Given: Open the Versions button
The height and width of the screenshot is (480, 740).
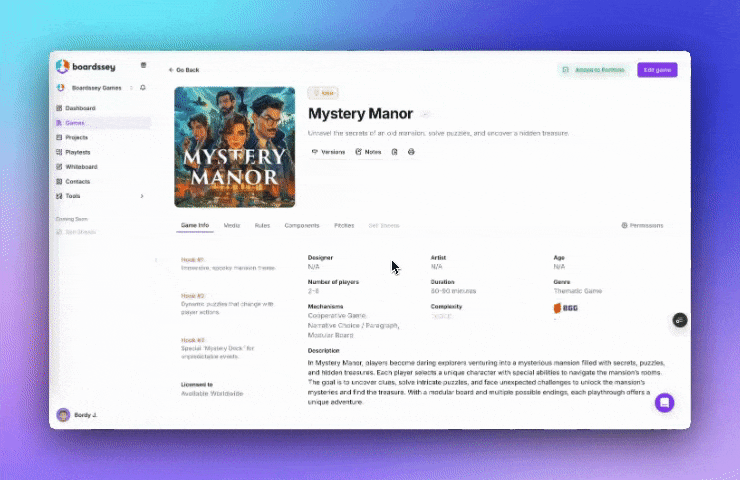Looking at the screenshot, I should tap(328, 152).
